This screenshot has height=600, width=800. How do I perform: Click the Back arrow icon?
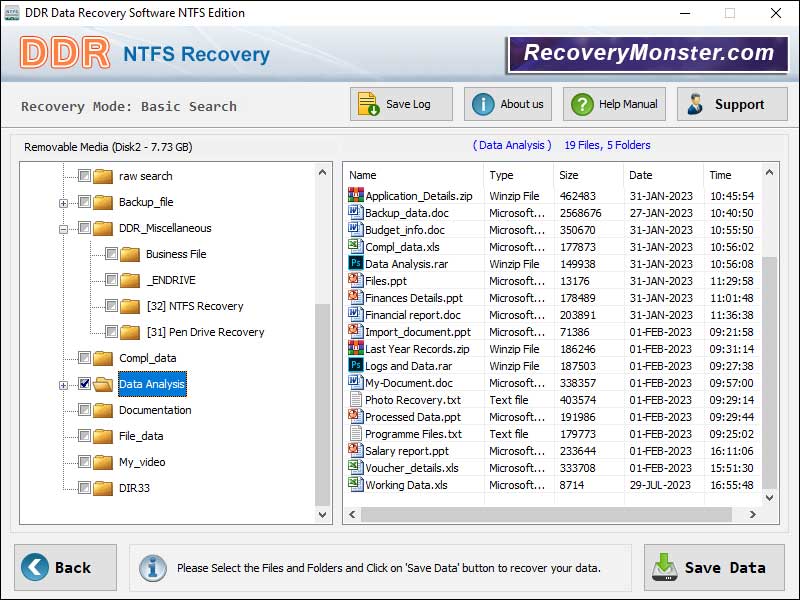tap(35, 567)
